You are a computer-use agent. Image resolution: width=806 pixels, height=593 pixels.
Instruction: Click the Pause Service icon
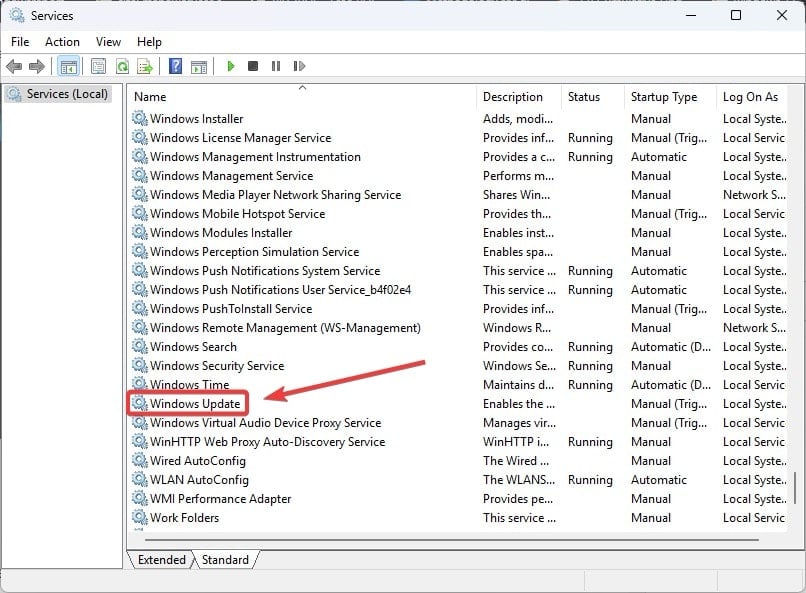tap(276, 66)
